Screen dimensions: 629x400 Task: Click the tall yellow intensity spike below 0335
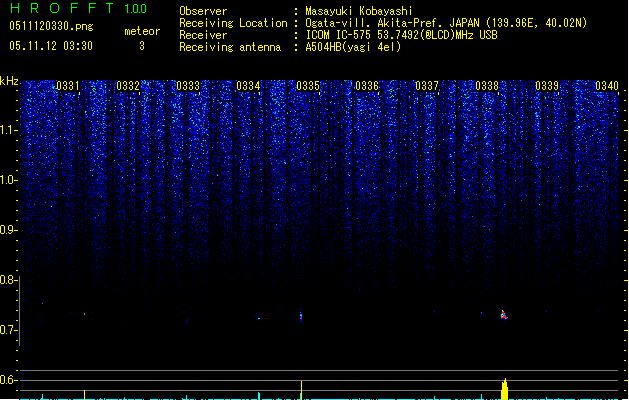(301, 390)
